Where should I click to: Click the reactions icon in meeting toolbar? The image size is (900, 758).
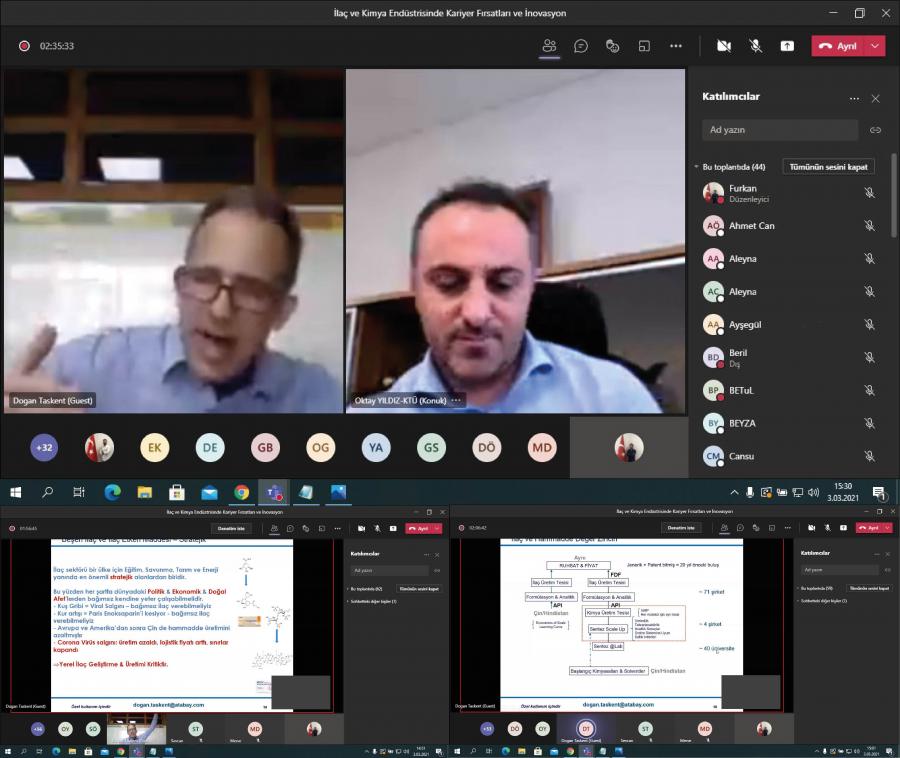(612, 46)
